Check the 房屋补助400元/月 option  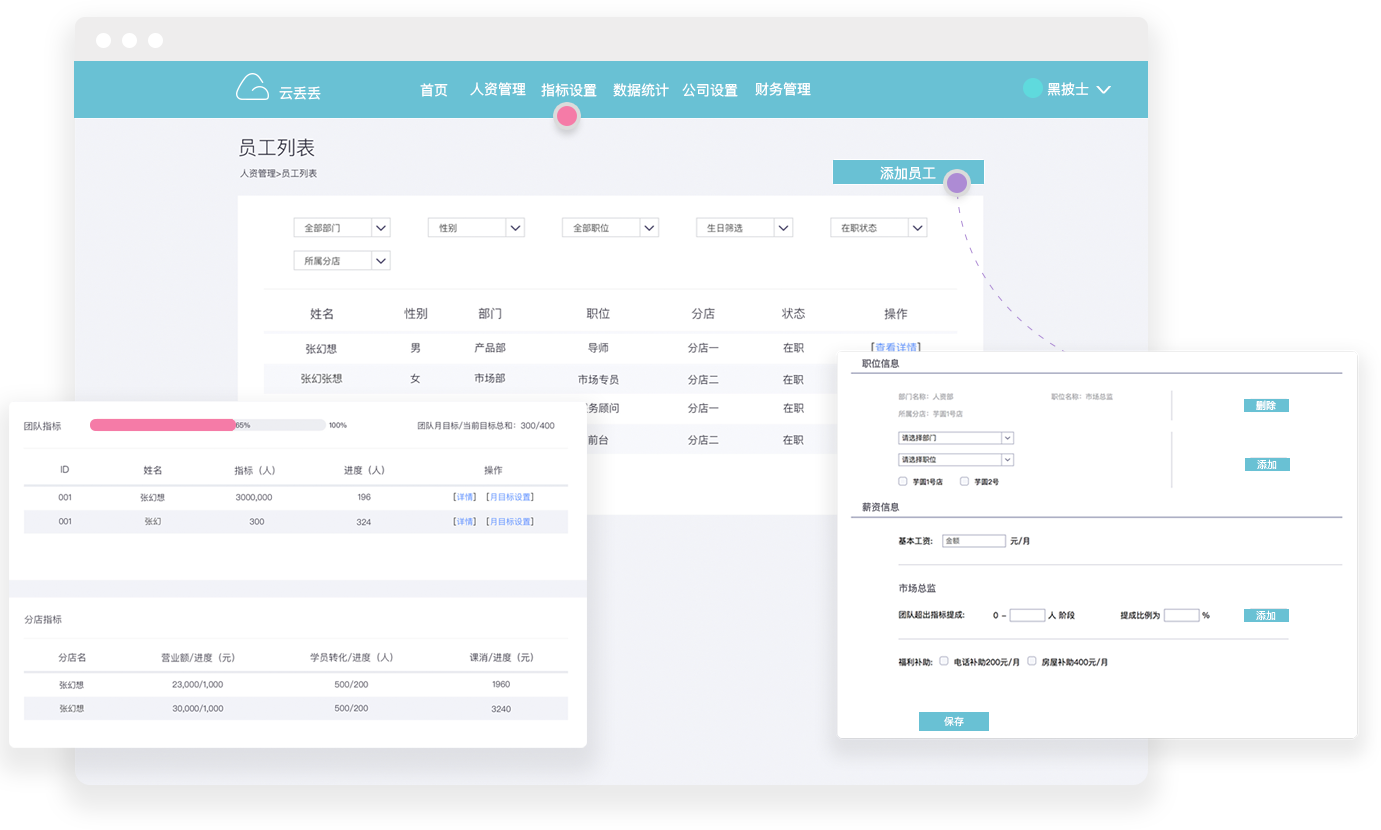coord(1032,661)
